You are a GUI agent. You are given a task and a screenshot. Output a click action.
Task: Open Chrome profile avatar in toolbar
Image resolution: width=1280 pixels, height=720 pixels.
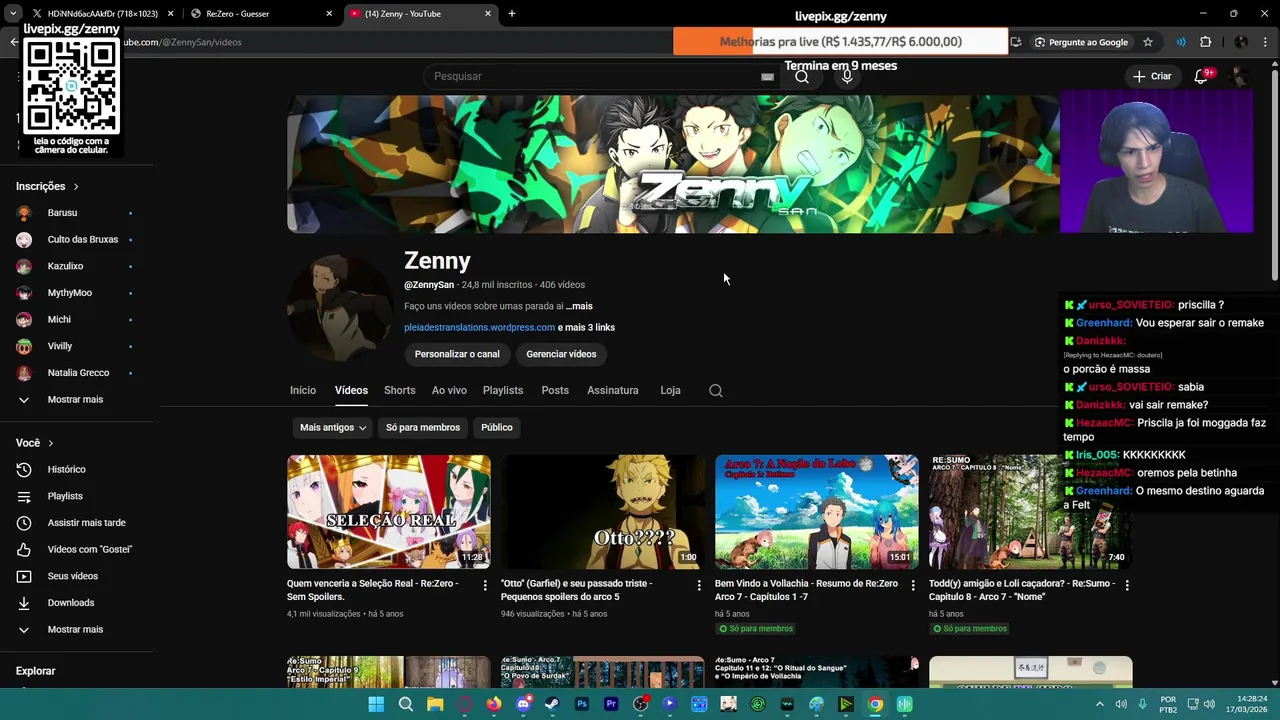[x=1241, y=42]
